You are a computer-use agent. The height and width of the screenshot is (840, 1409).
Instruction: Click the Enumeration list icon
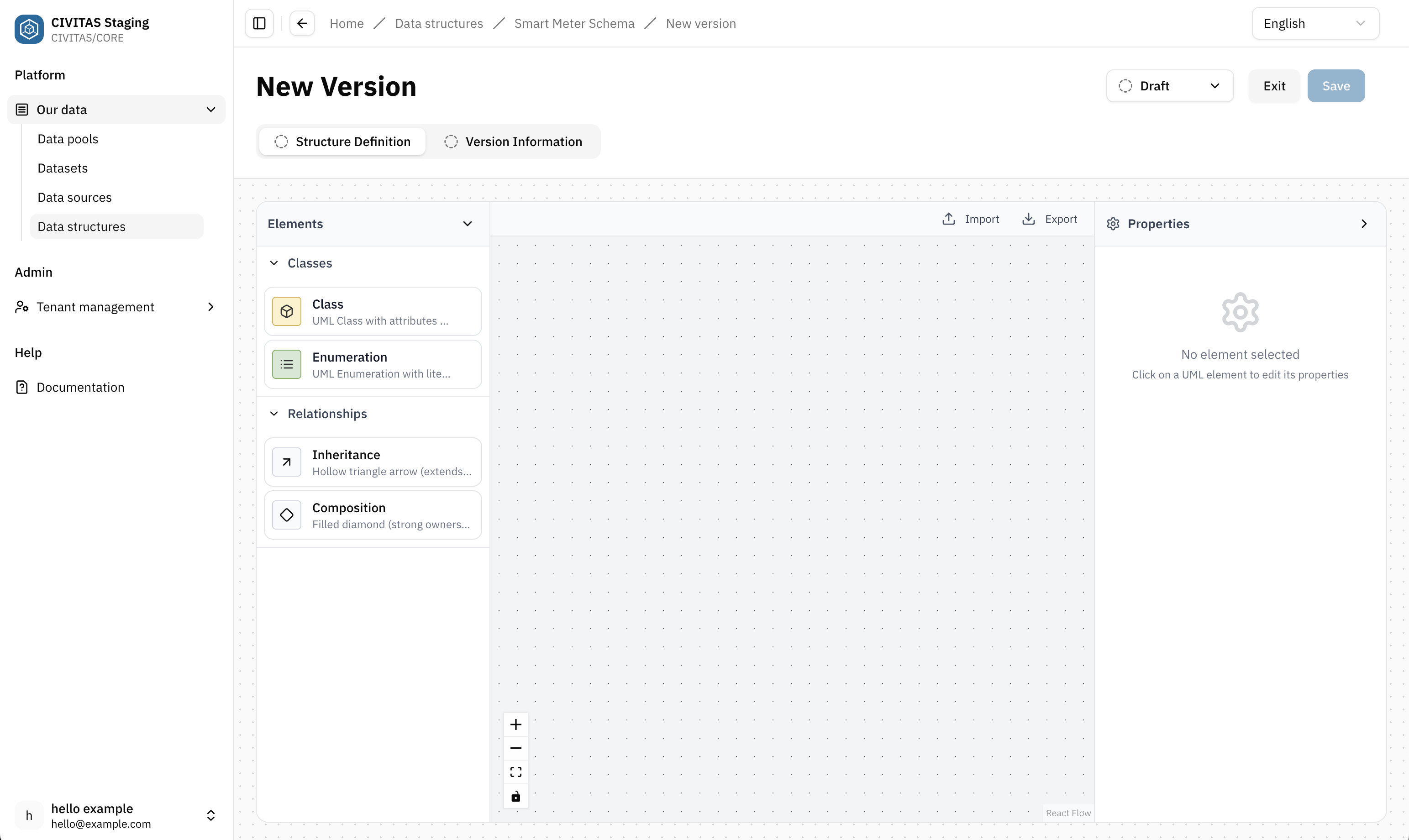click(x=286, y=364)
